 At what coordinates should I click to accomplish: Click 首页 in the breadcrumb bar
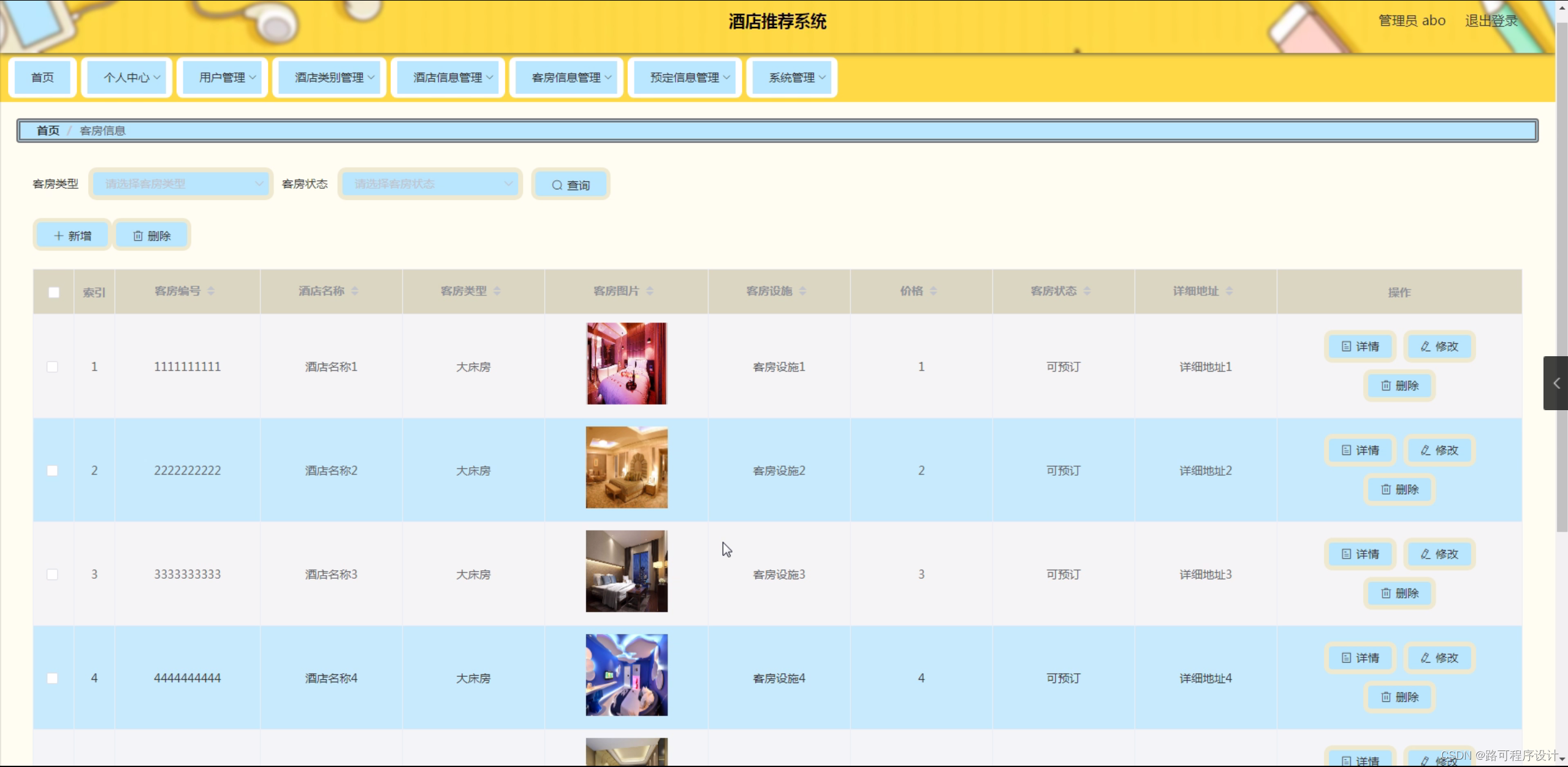48,130
